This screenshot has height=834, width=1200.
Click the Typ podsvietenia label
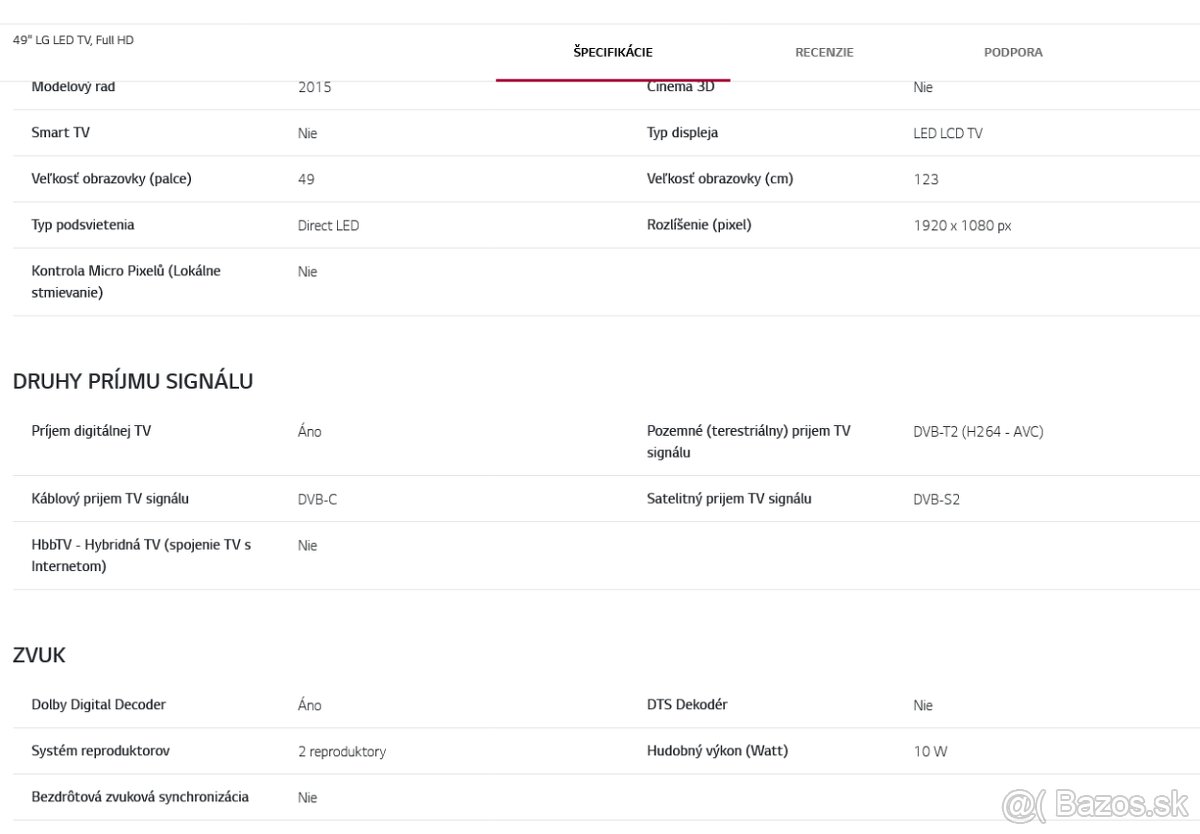coord(83,225)
